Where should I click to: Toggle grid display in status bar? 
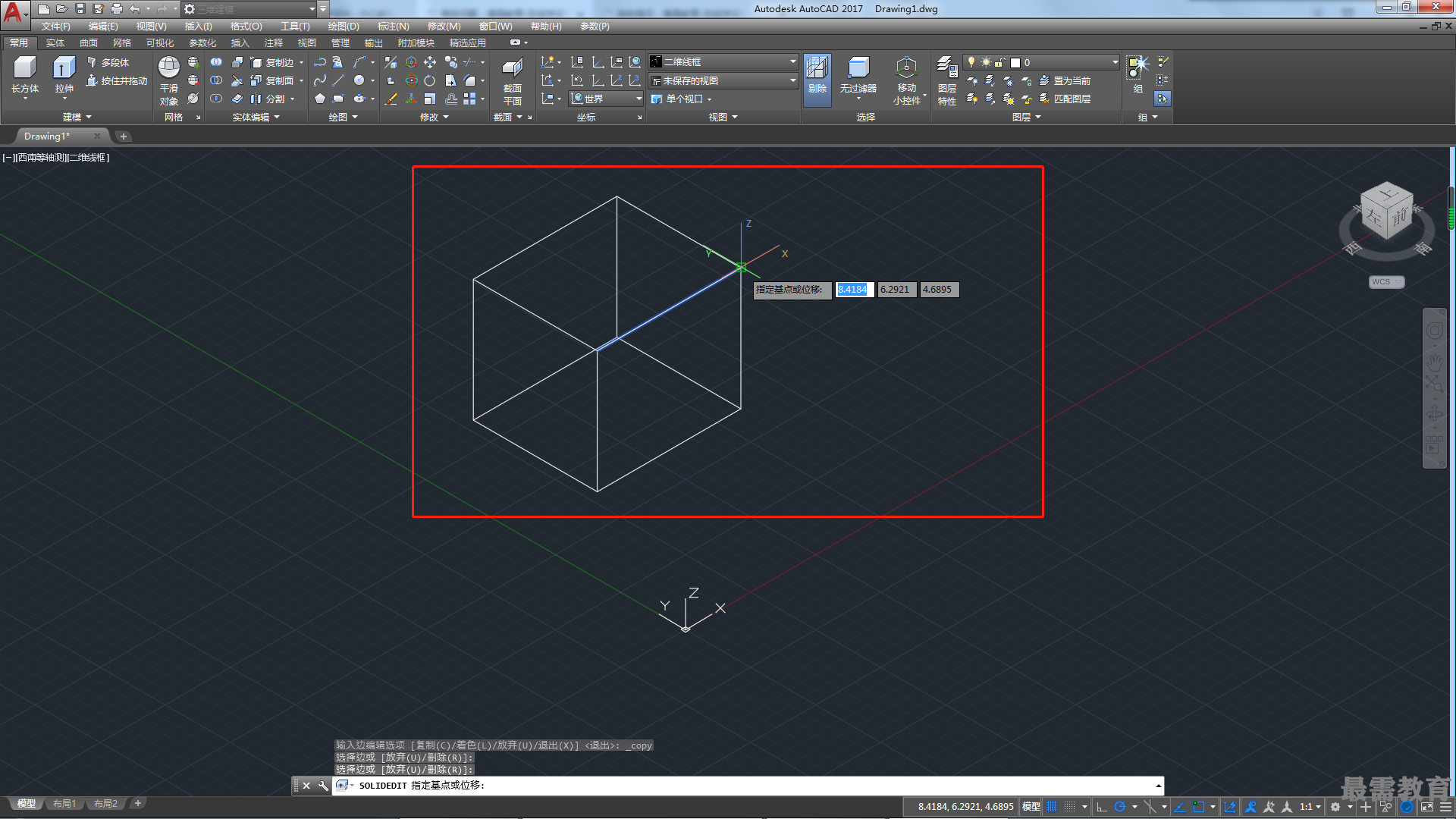pos(1052,807)
